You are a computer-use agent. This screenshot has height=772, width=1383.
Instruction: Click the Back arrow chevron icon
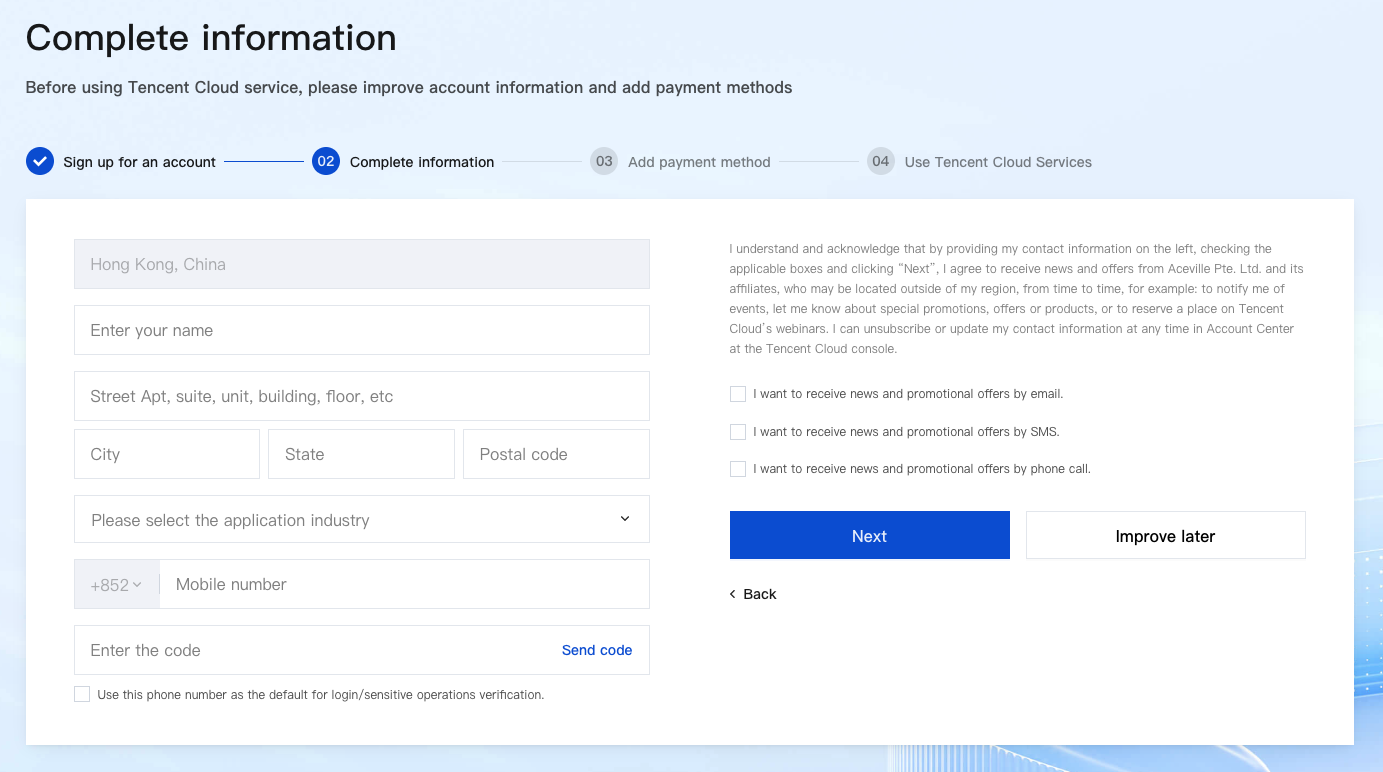[733, 594]
